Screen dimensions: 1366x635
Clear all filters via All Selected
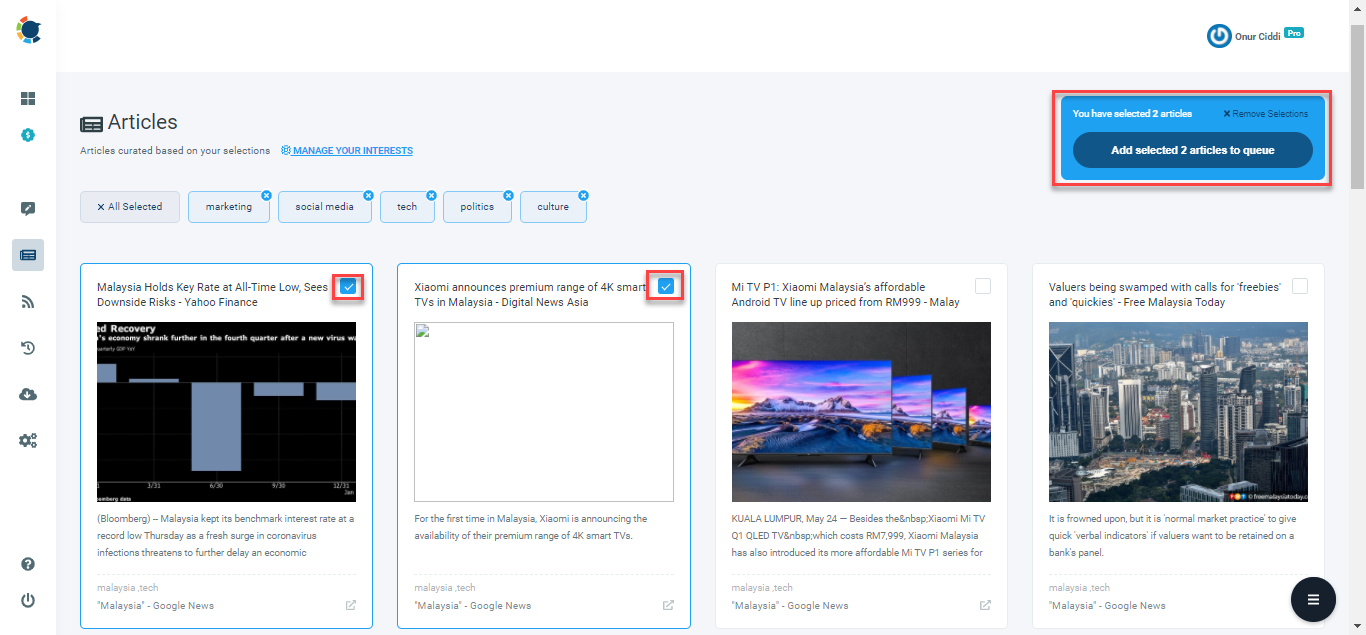point(129,206)
